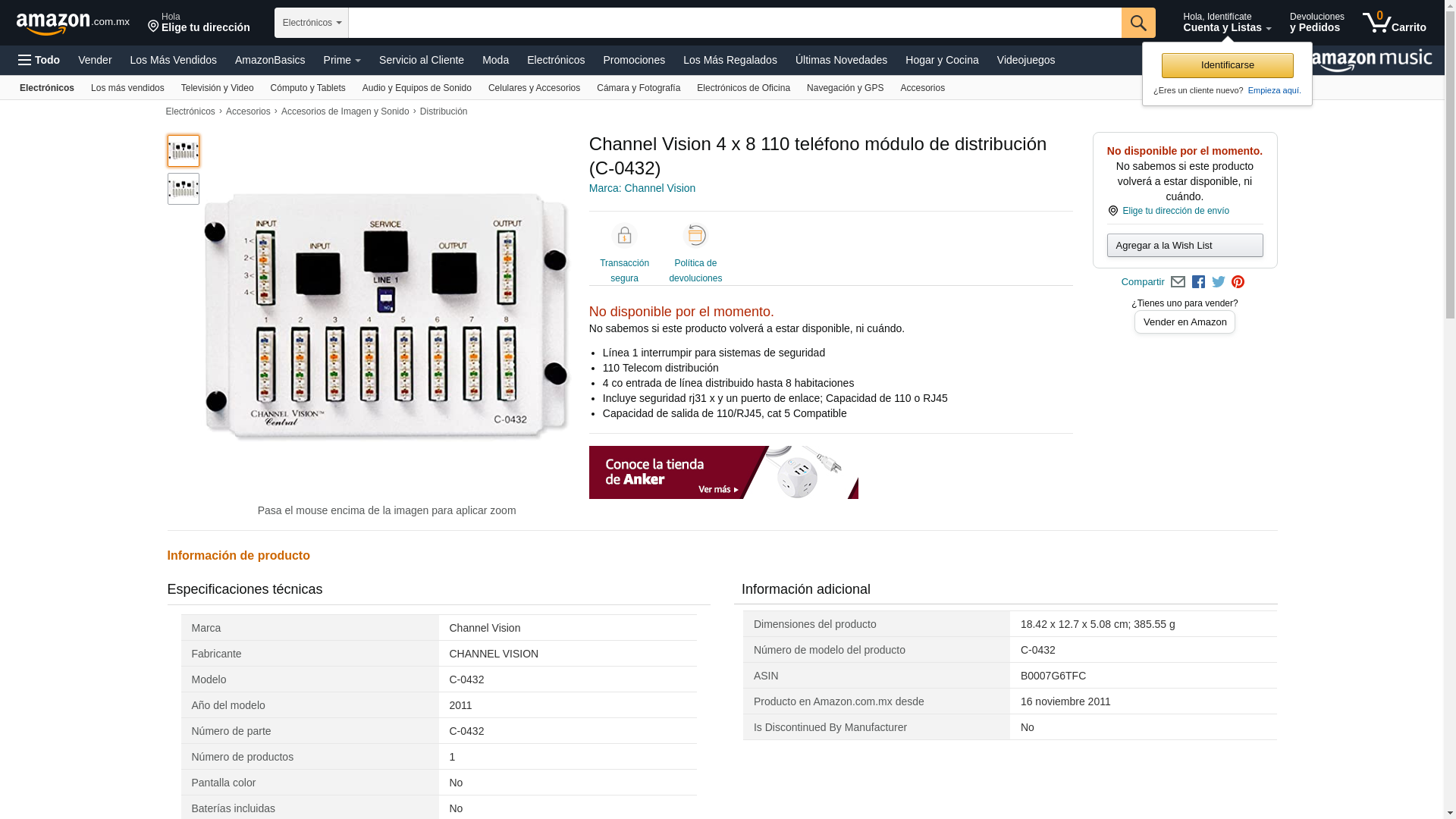The image size is (1456, 819).
Task: Select the Cómputo y Tablets subcategory tab
Action: point(308,88)
